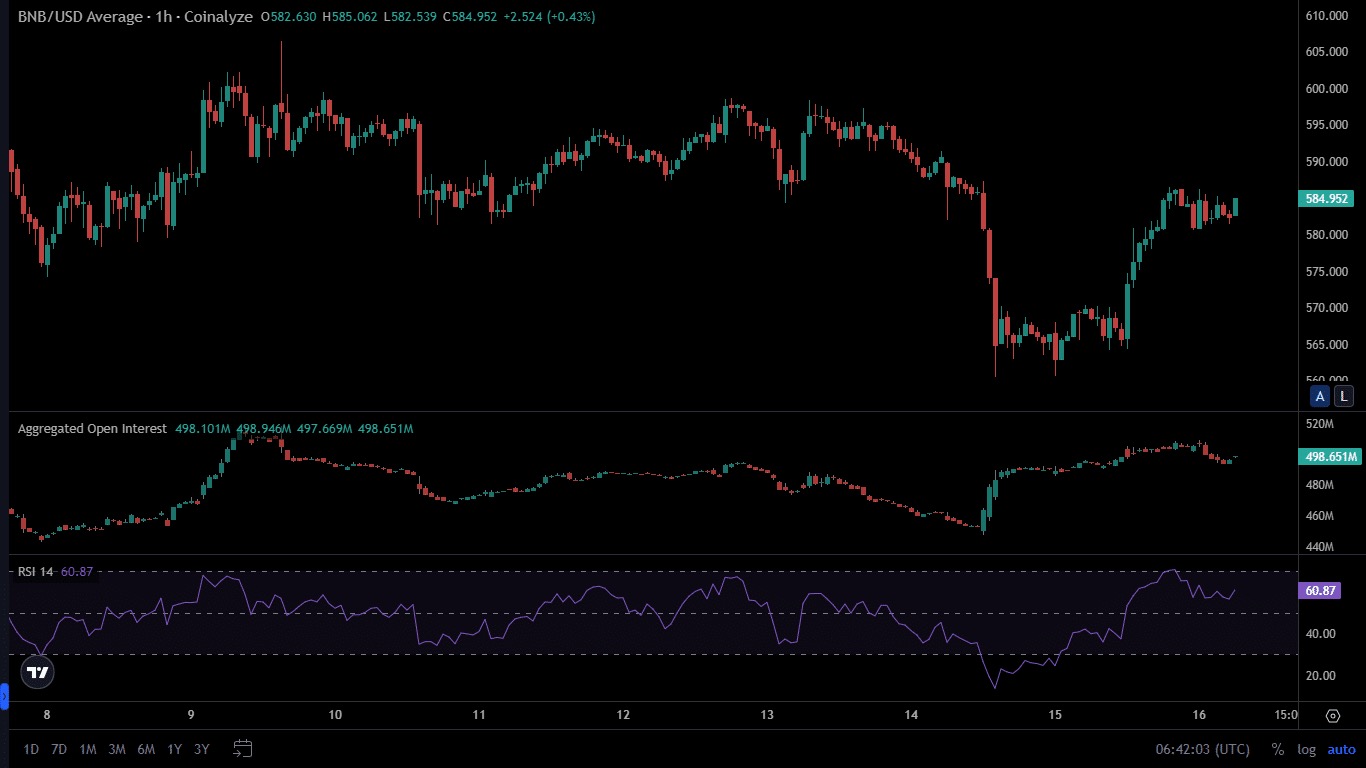Choose the 1Y date range

[x=174, y=749]
